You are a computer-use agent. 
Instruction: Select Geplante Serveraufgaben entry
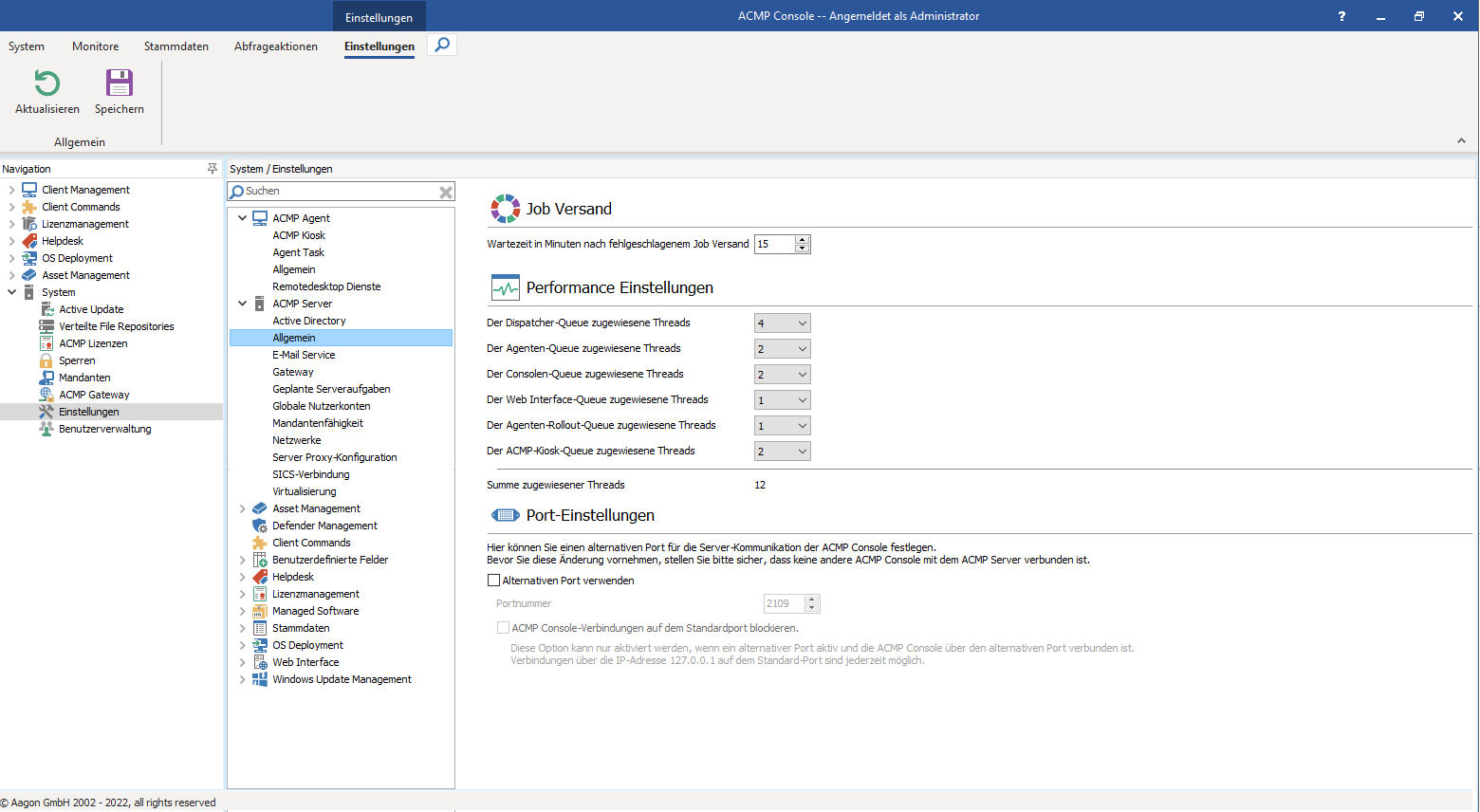(331, 389)
